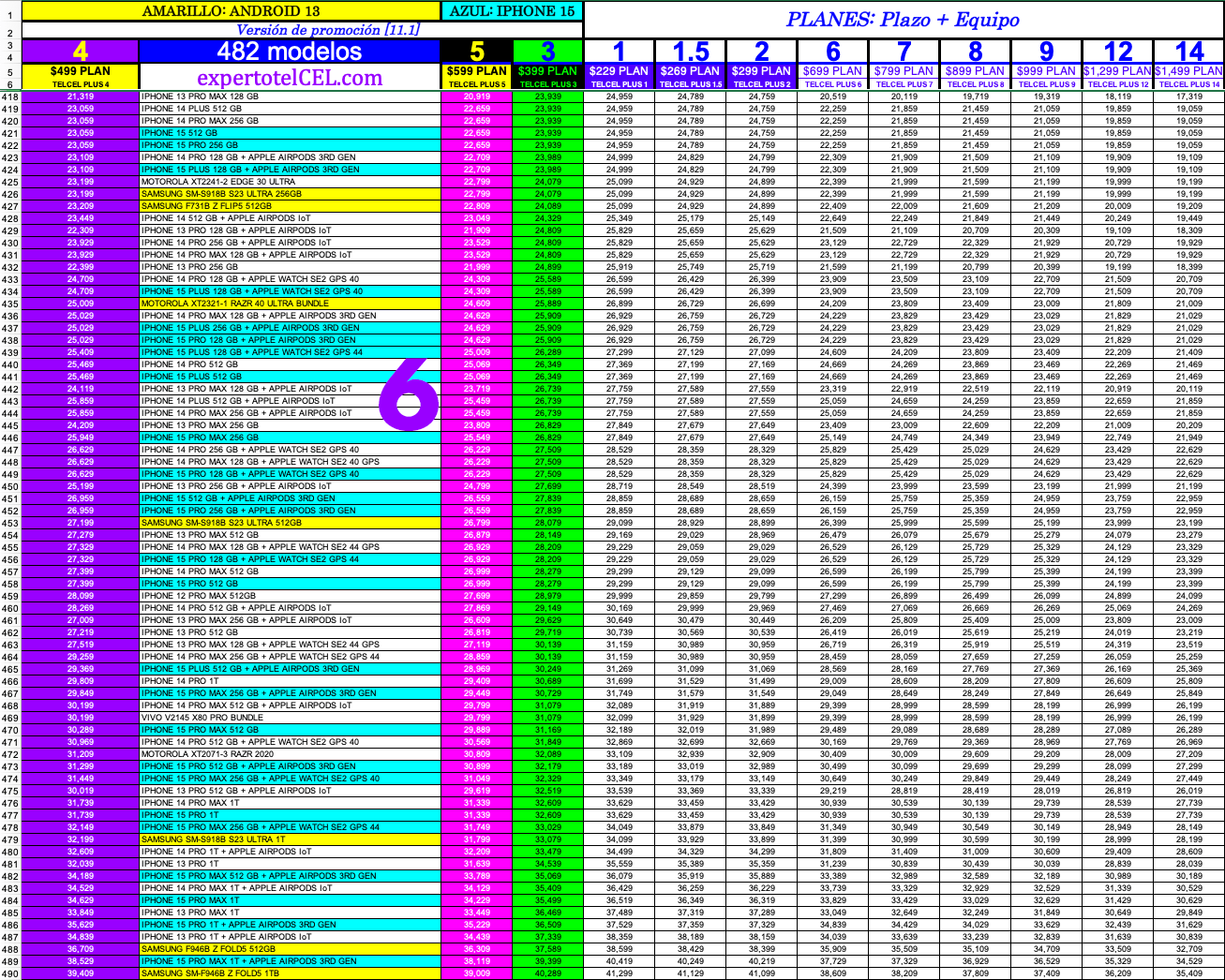Click 'SAMSUNG SM-S918B S23 ULTRA 512GB' model cell

(x=290, y=523)
